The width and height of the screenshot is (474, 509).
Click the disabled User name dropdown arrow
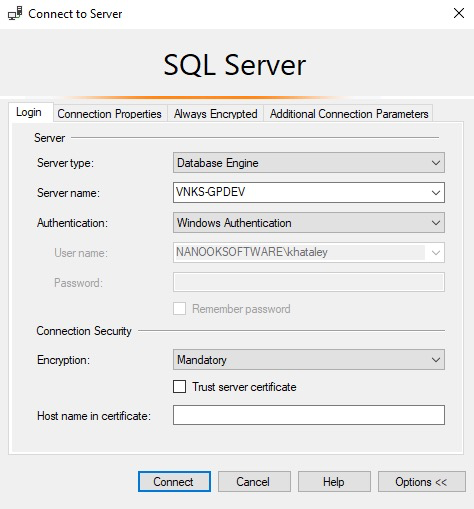pyautogui.click(x=435, y=252)
